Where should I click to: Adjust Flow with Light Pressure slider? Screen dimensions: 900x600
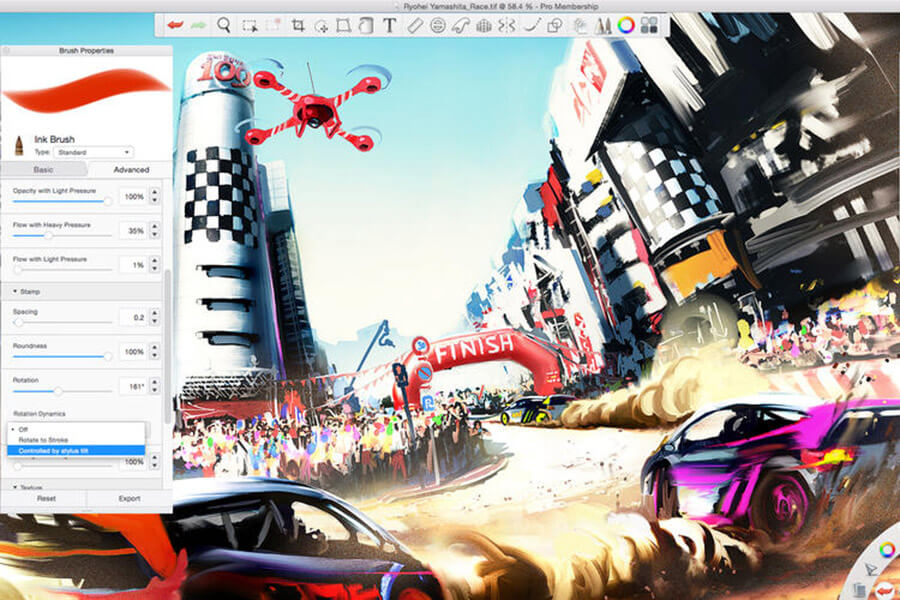18,269
